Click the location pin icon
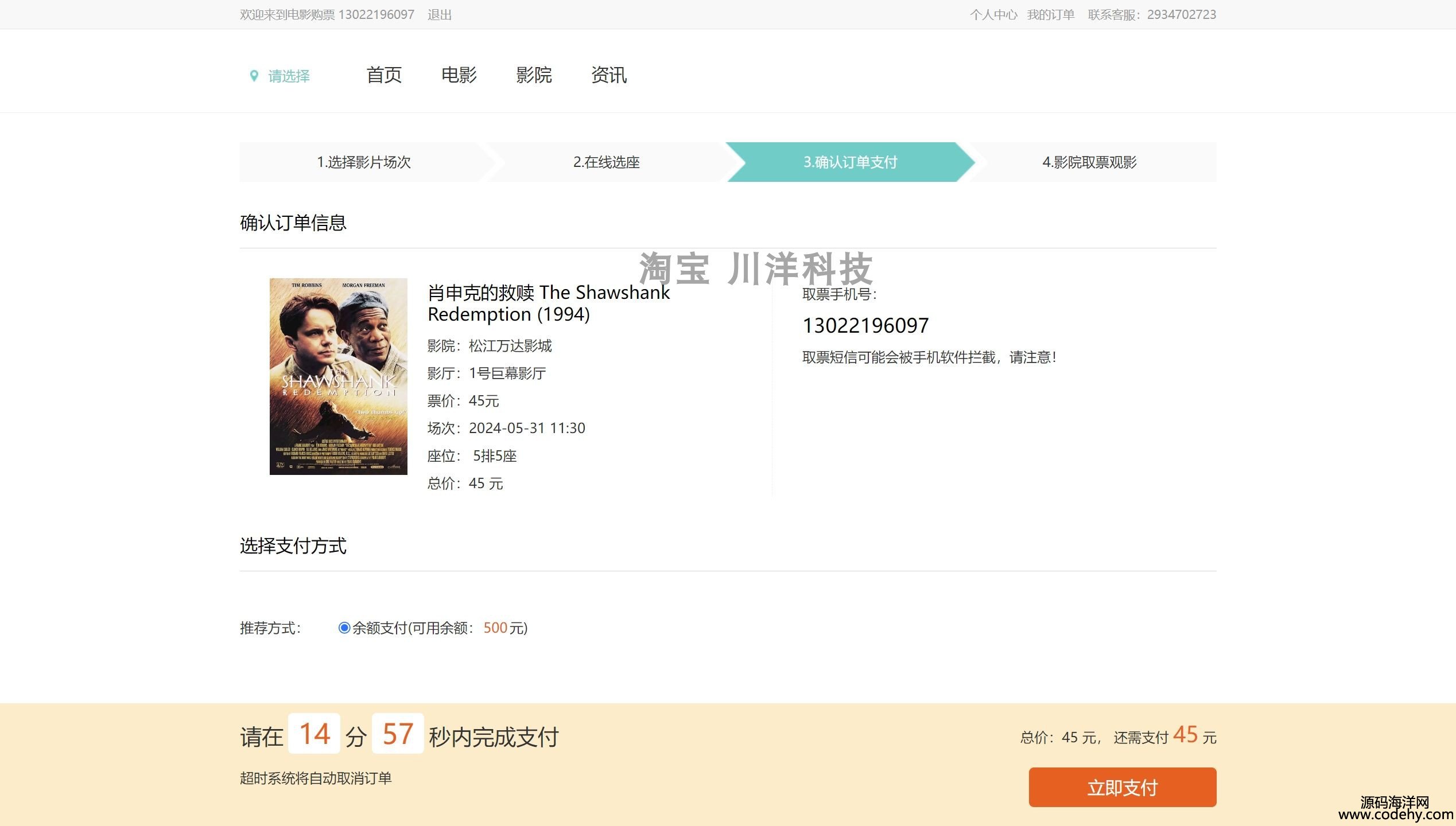The image size is (1456, 826). [x=254, y=76]
